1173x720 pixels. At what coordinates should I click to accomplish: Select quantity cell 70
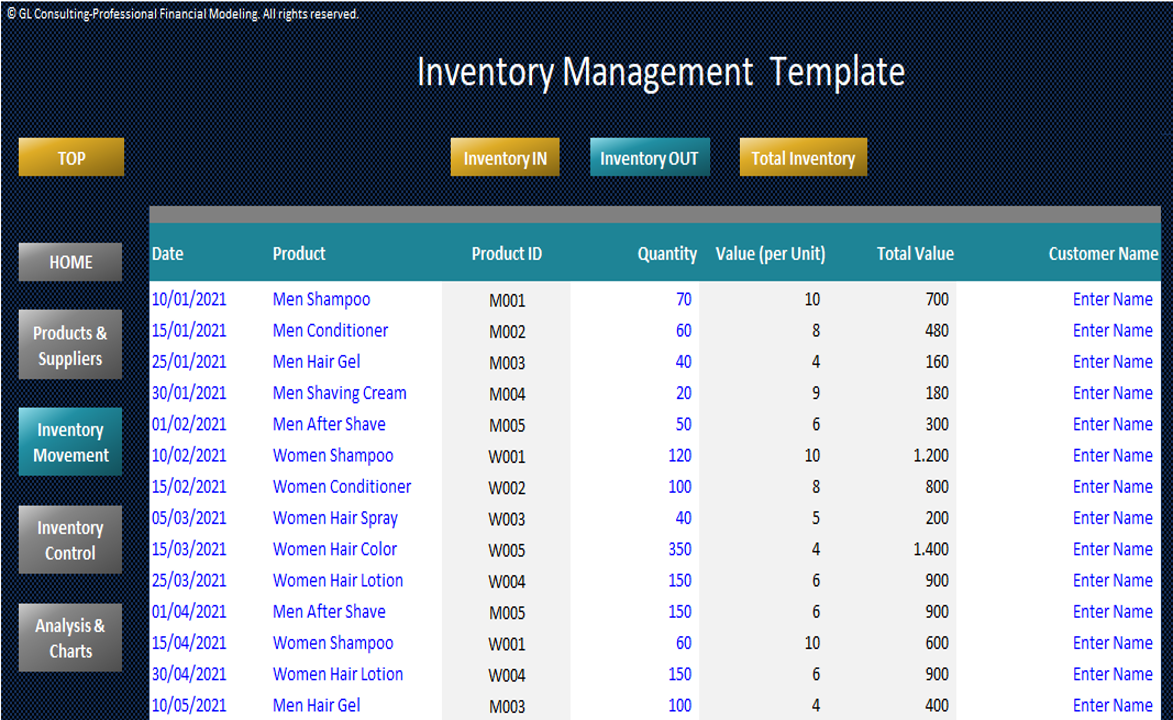(x=684, y=299)
